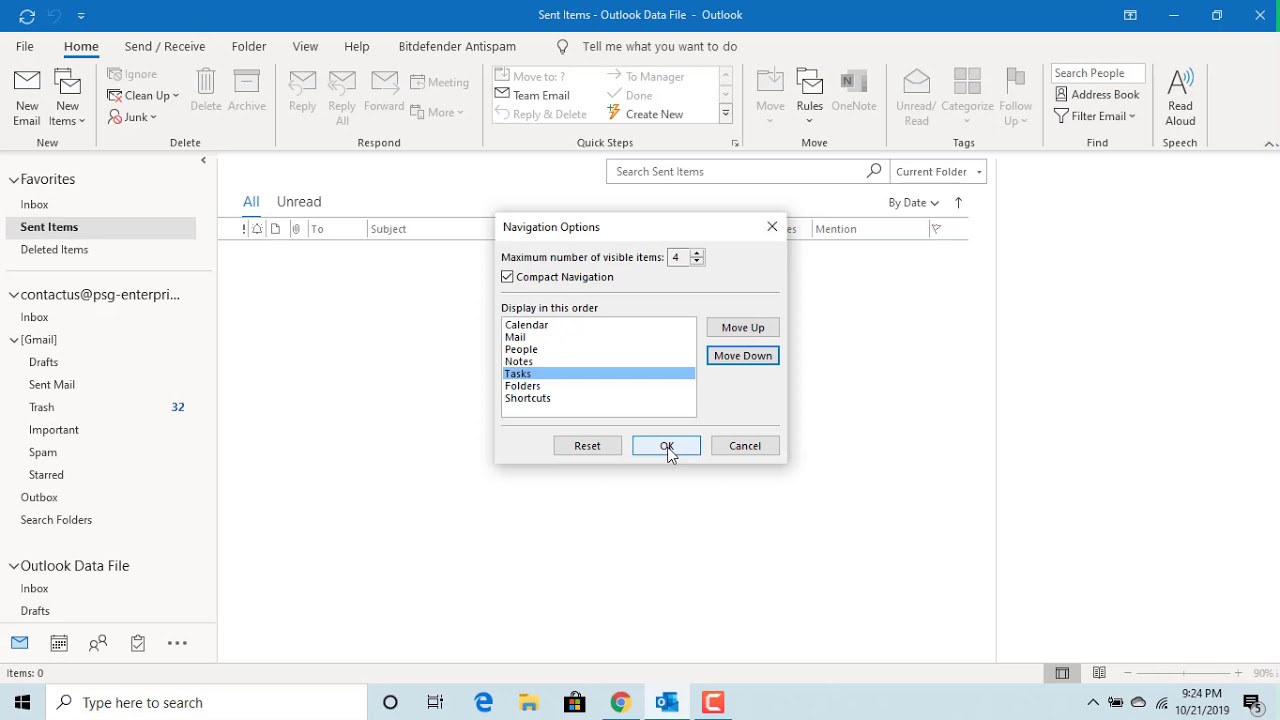Click the Tell me lightbulb icon
1280x720 pixels.
coord(562,47)
